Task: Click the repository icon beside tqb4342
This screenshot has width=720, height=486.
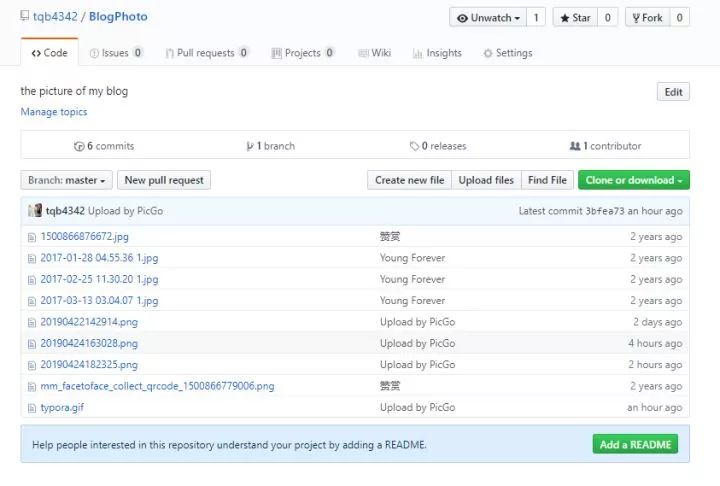Action: click(x=25, y=16)
